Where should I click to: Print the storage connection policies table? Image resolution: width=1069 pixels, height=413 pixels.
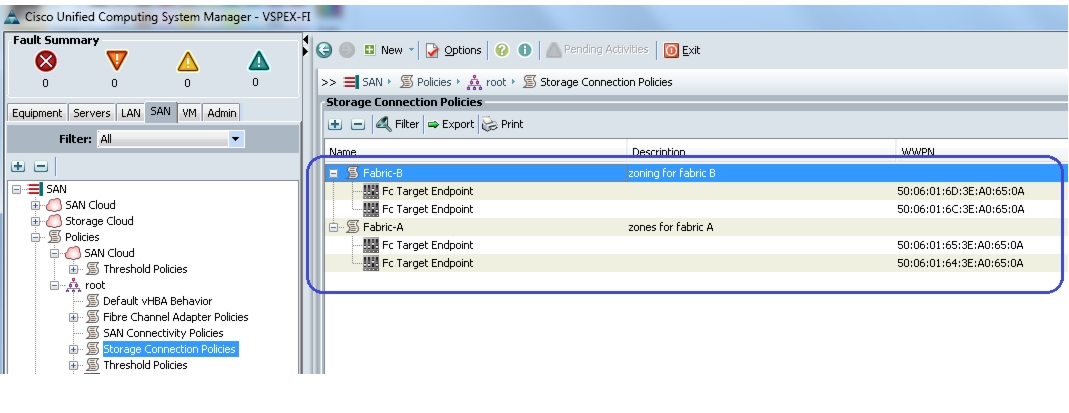click(x=503, y=124)
